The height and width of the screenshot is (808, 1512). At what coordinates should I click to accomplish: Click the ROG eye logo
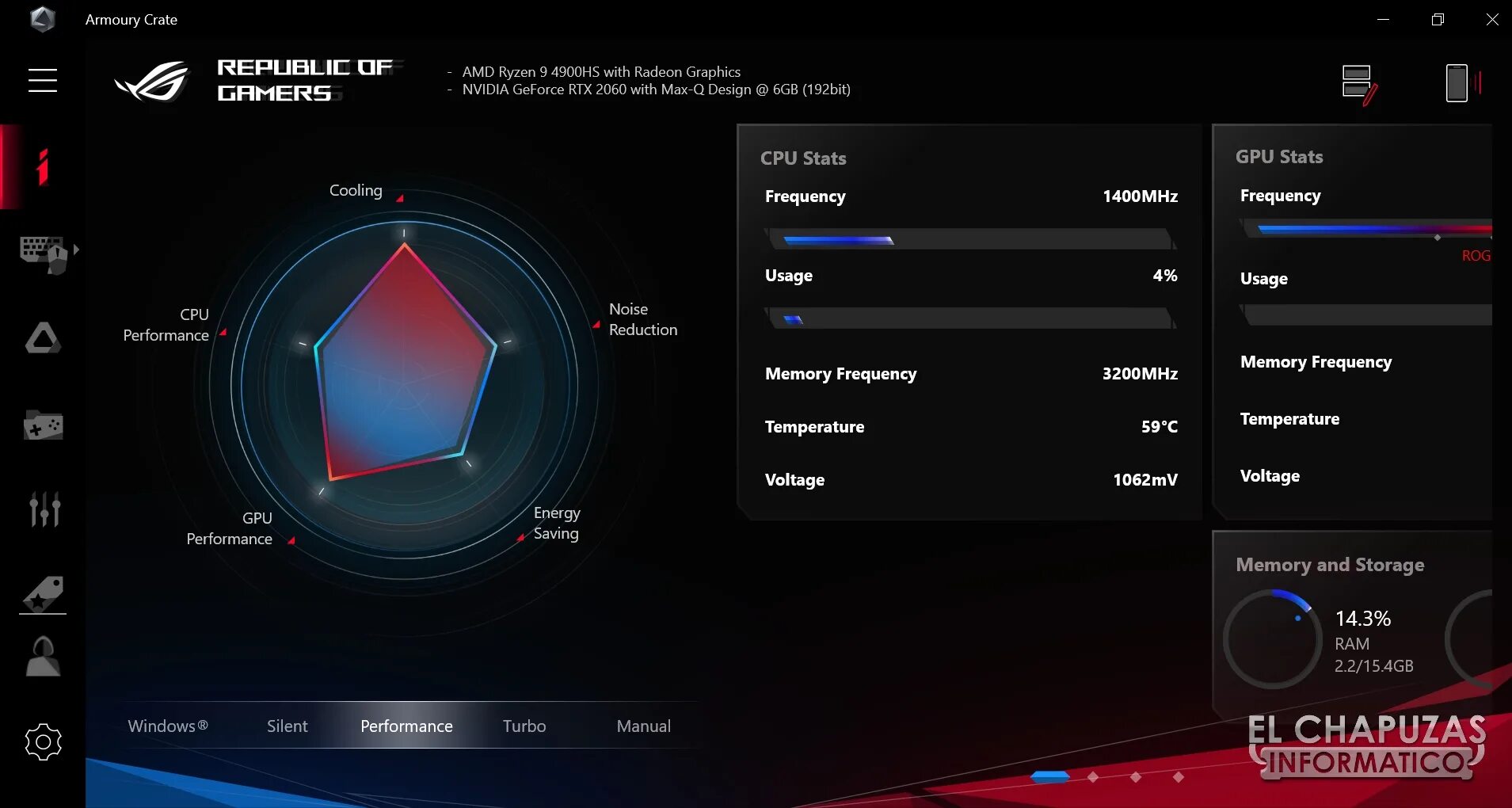pyautogui.click(x=152, y=81)
